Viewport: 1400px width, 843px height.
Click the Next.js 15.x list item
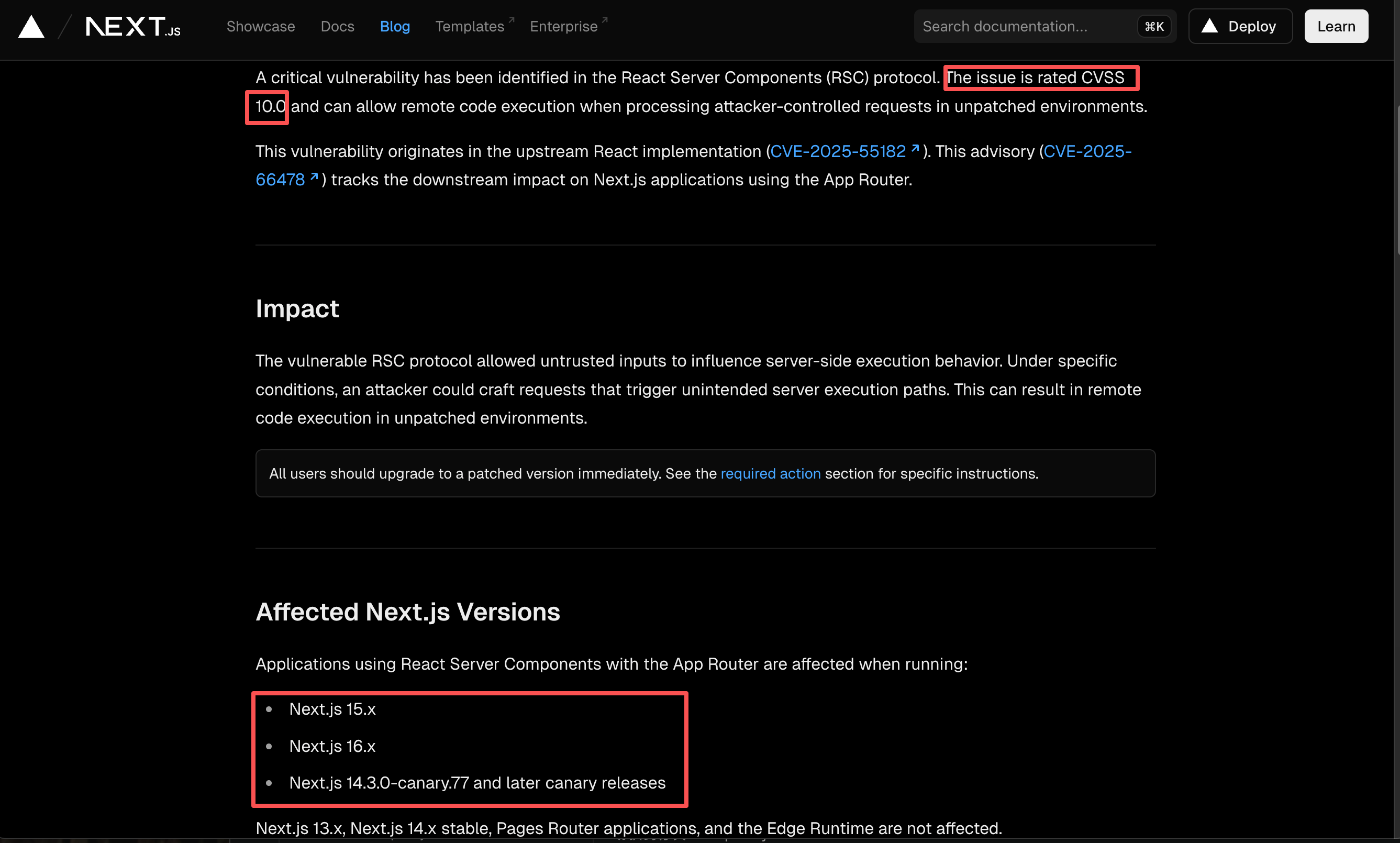332,709
